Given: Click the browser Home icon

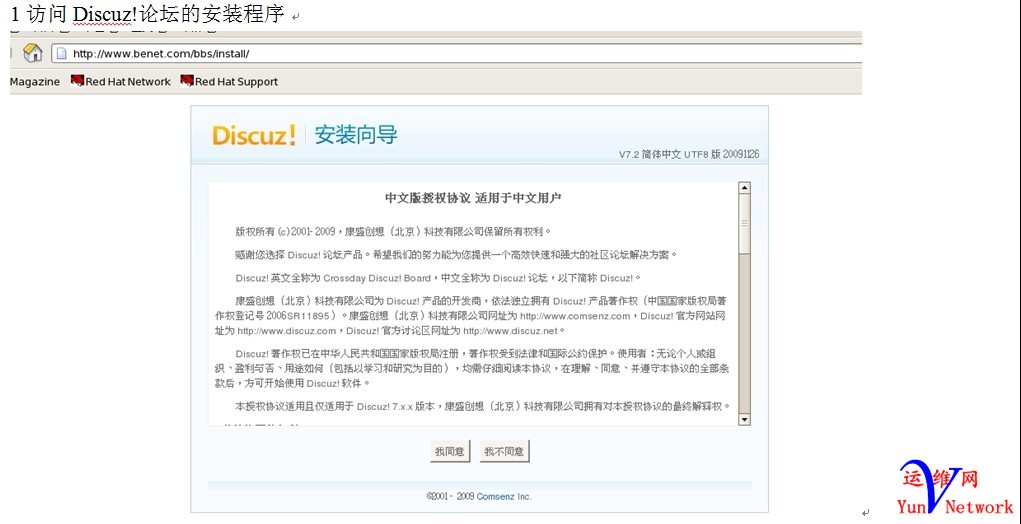Looking at the screenshot, I should [x=33, y=53].
